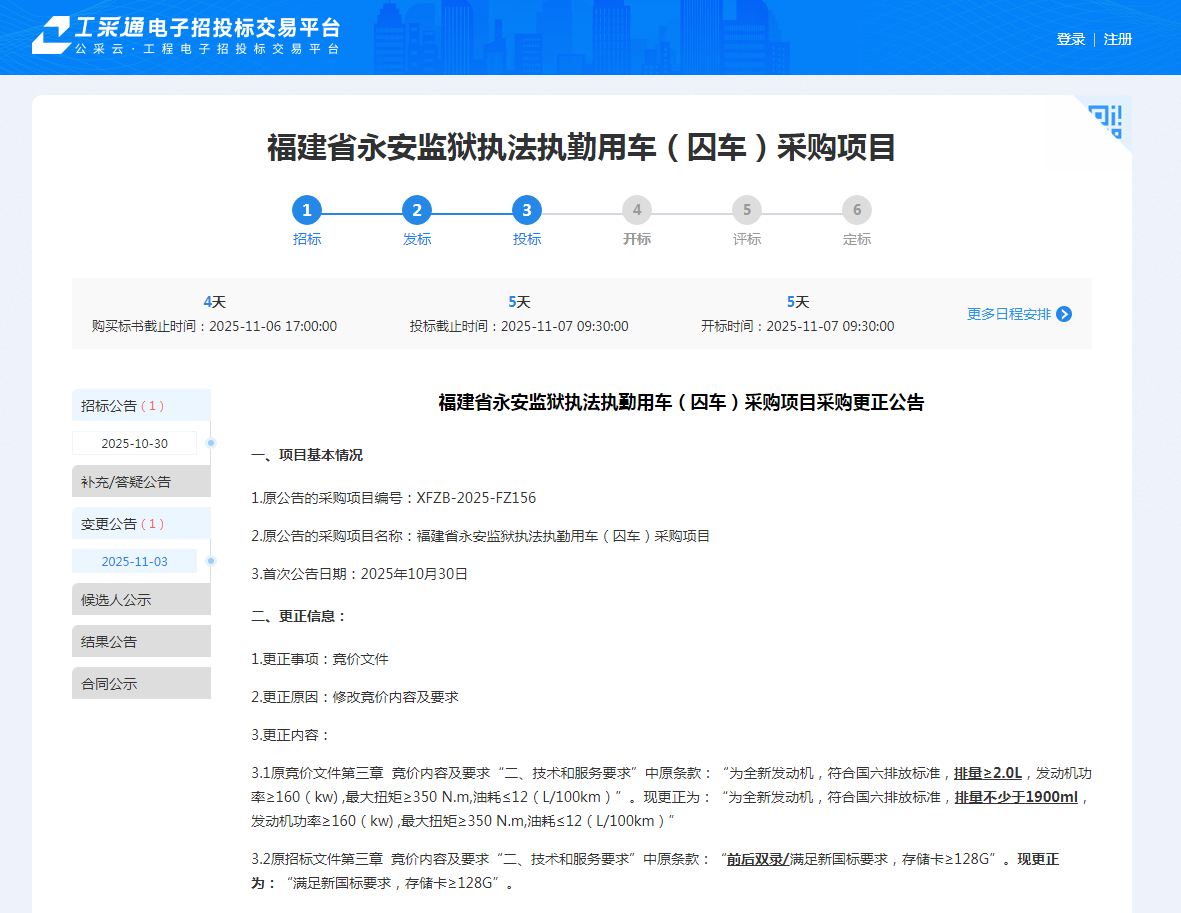Open the 合同公示 tab

pyautogui.click(x=141, y=683)
